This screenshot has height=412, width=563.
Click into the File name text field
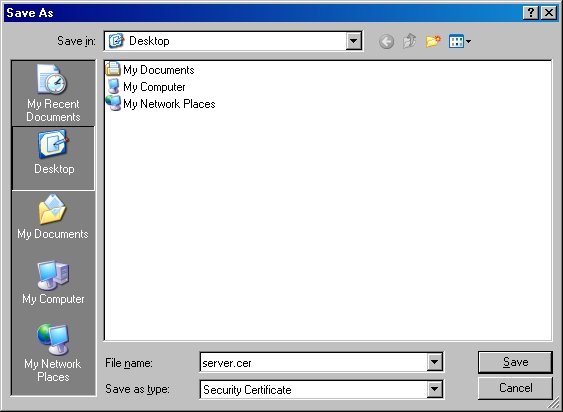click(x=313, y=362)
